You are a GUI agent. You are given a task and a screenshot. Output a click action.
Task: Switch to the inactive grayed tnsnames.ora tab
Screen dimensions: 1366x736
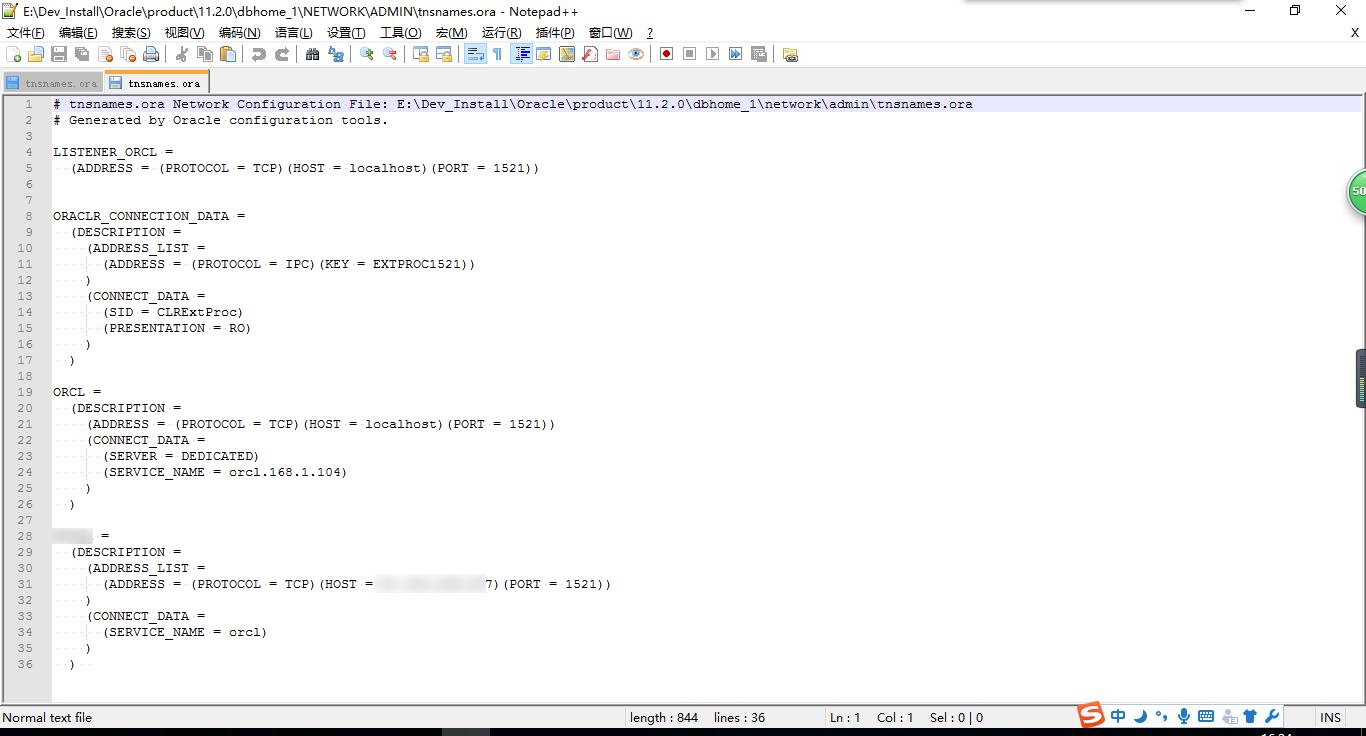coord(53,83)
